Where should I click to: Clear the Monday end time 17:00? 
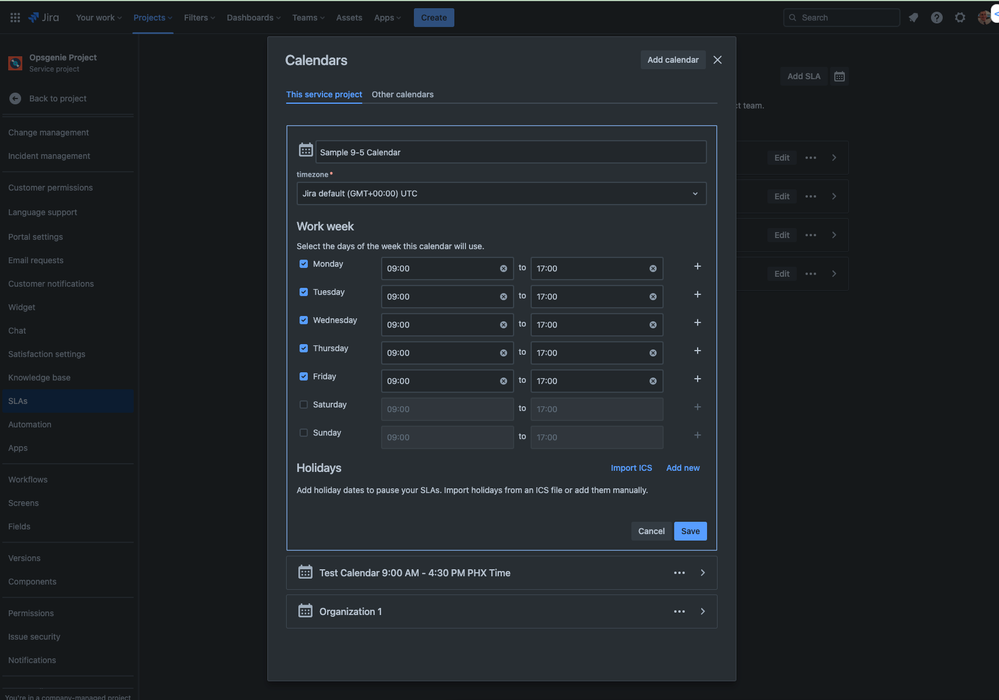[653, 269]
